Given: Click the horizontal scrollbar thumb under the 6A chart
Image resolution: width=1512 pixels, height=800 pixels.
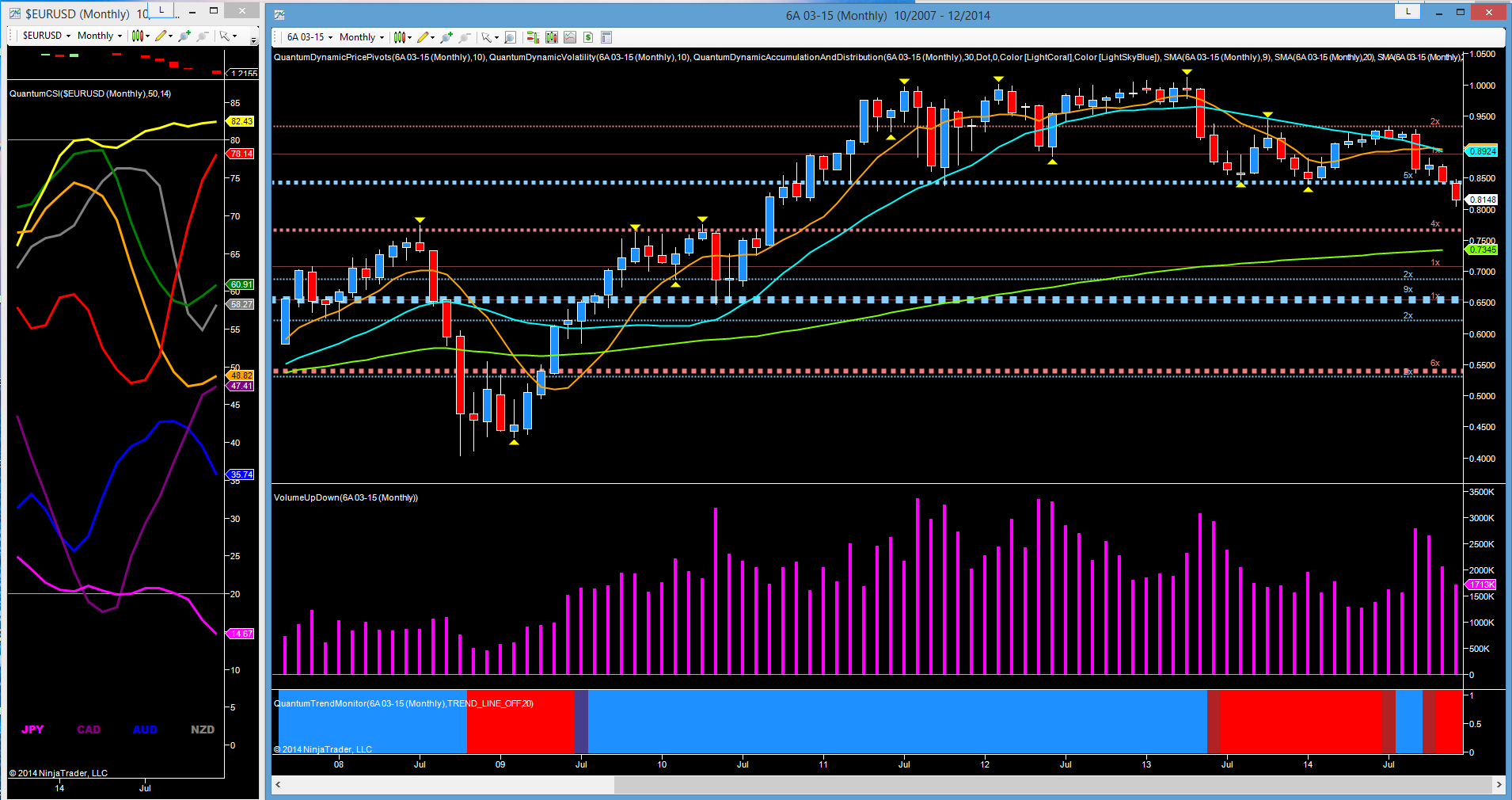Looking at the screenshot, I should [1053, 784].
